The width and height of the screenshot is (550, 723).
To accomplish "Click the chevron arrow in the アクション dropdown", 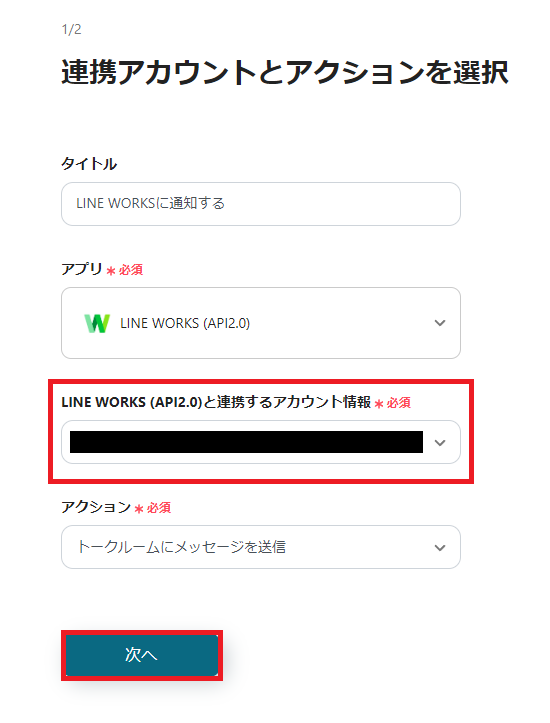I will coord(440,547).
